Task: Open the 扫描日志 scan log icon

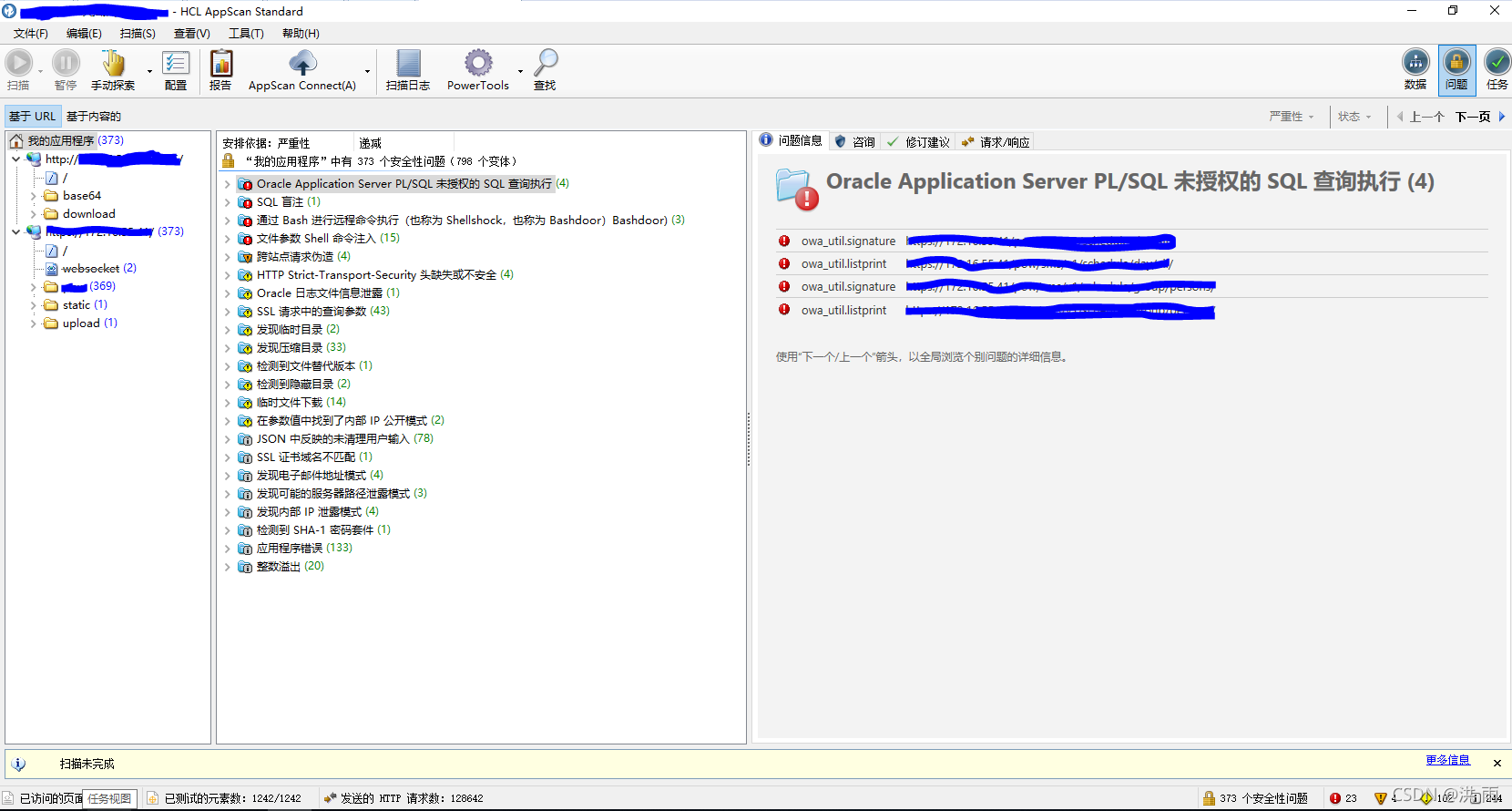Action: tap(408, 63)
